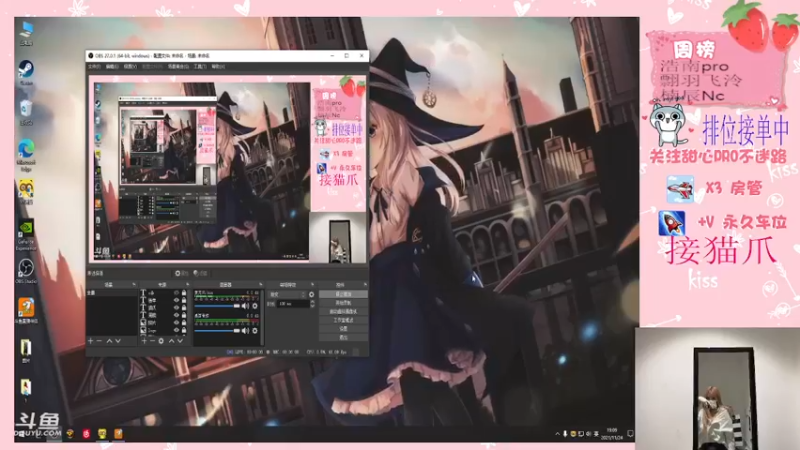Image resolution: width=800 pixels, height=450 pixels.
Task: Open the orange app icon in the taskbar
Action: pos(118,434)
